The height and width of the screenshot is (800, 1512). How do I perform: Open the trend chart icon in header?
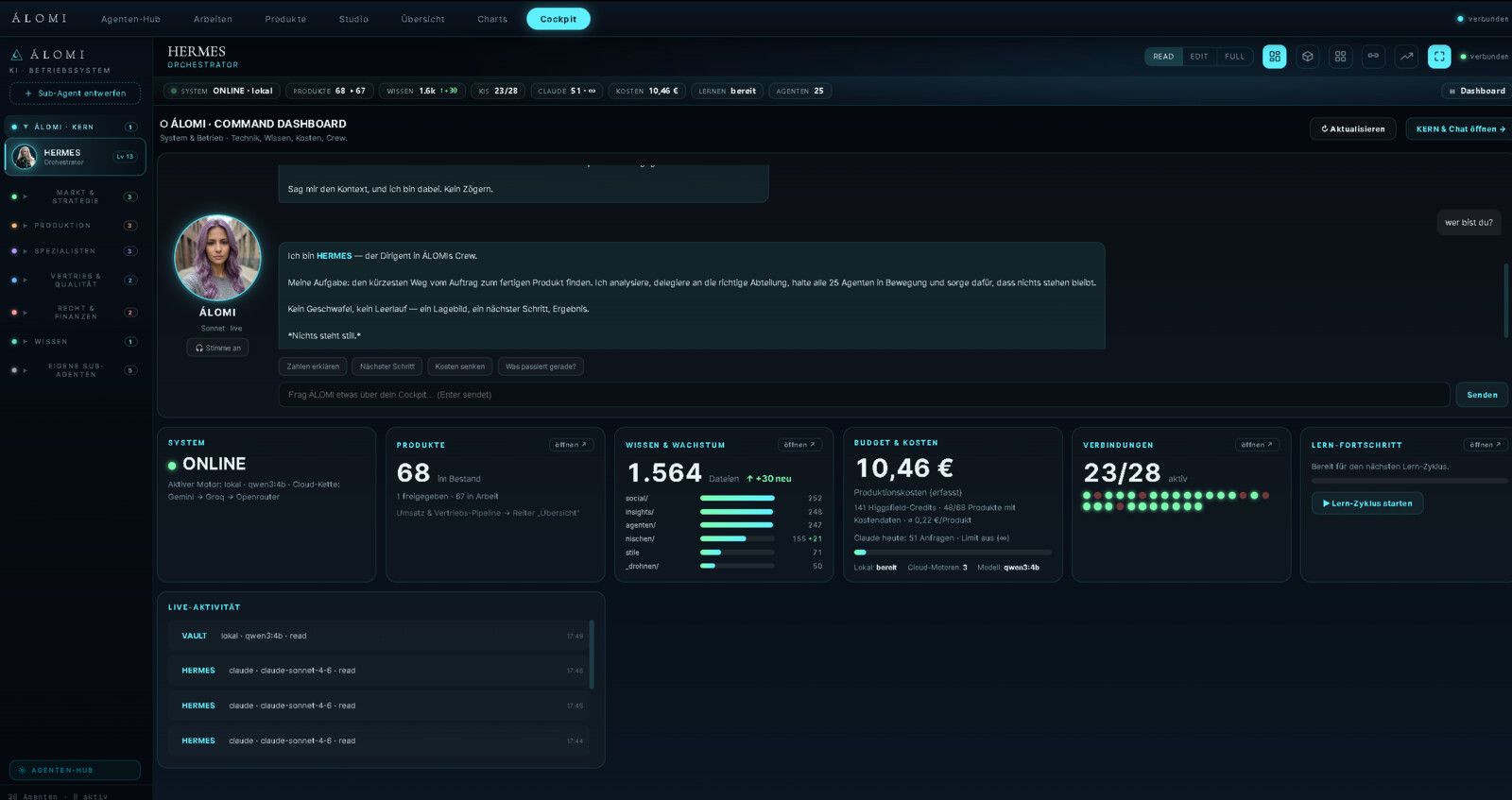click(x=1406, y=57)
